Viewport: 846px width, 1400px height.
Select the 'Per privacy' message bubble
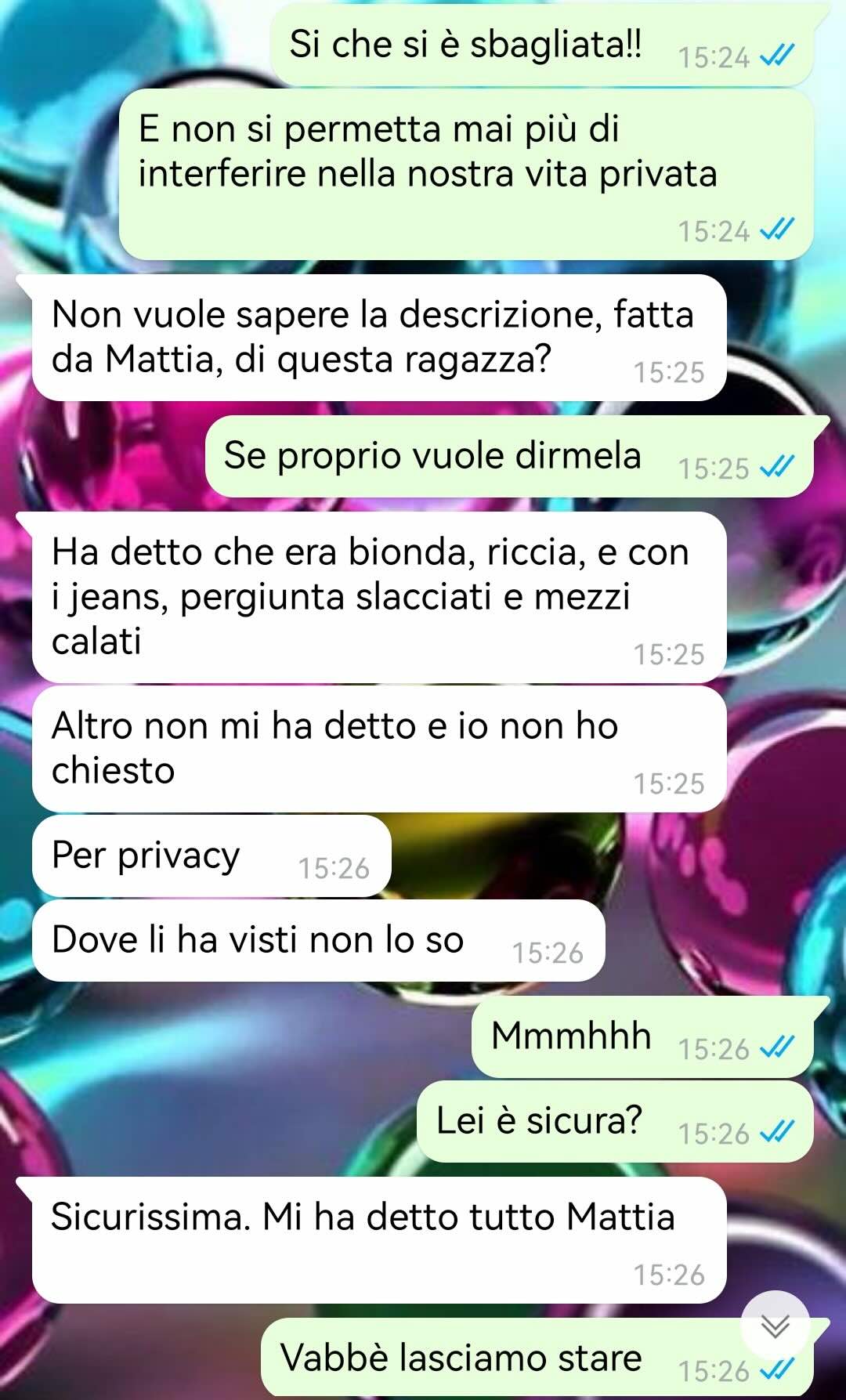coord(211,856)
